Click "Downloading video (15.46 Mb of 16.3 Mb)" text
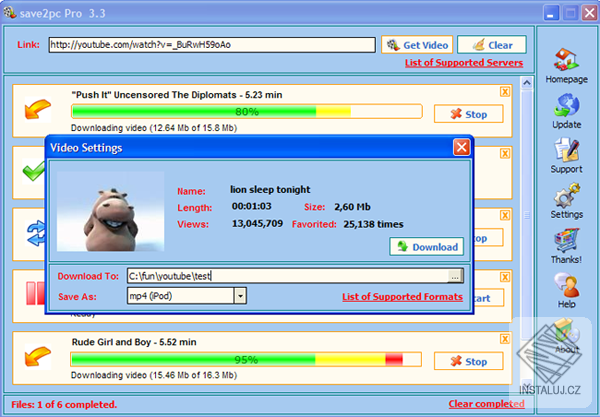The image size is (600, 417). [154, 375]
